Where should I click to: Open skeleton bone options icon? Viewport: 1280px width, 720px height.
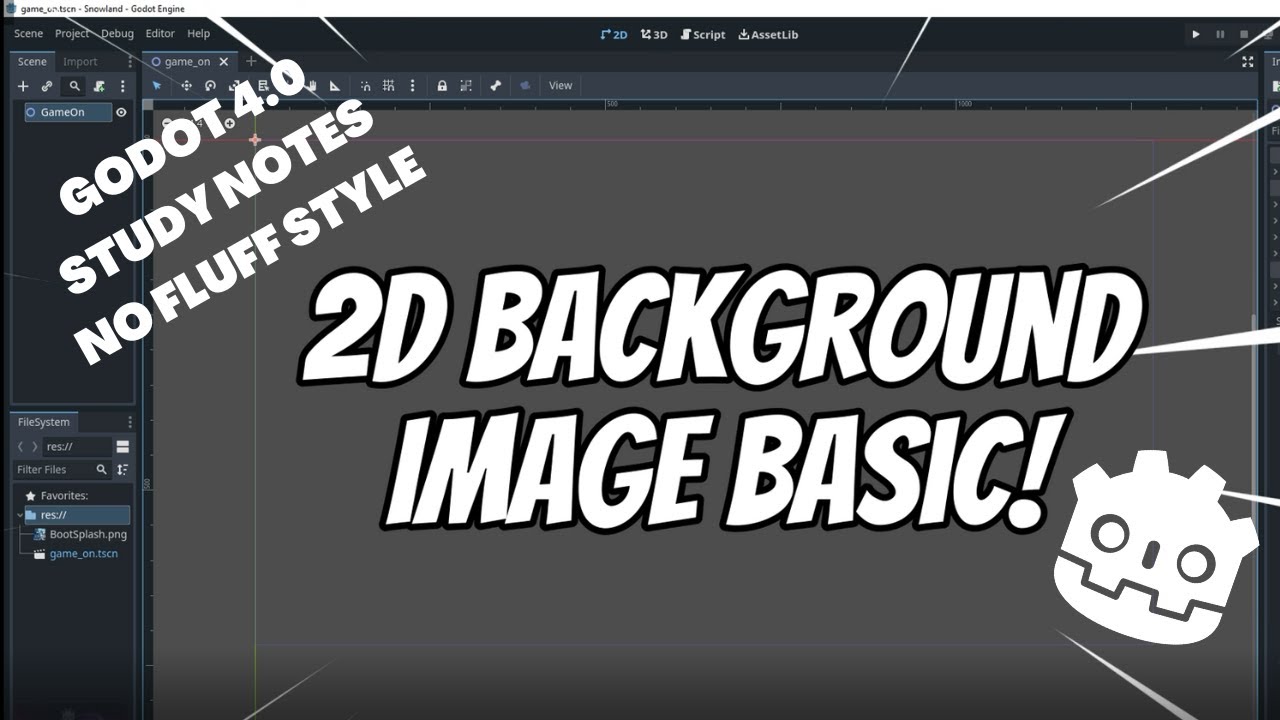tap(495, 86)
